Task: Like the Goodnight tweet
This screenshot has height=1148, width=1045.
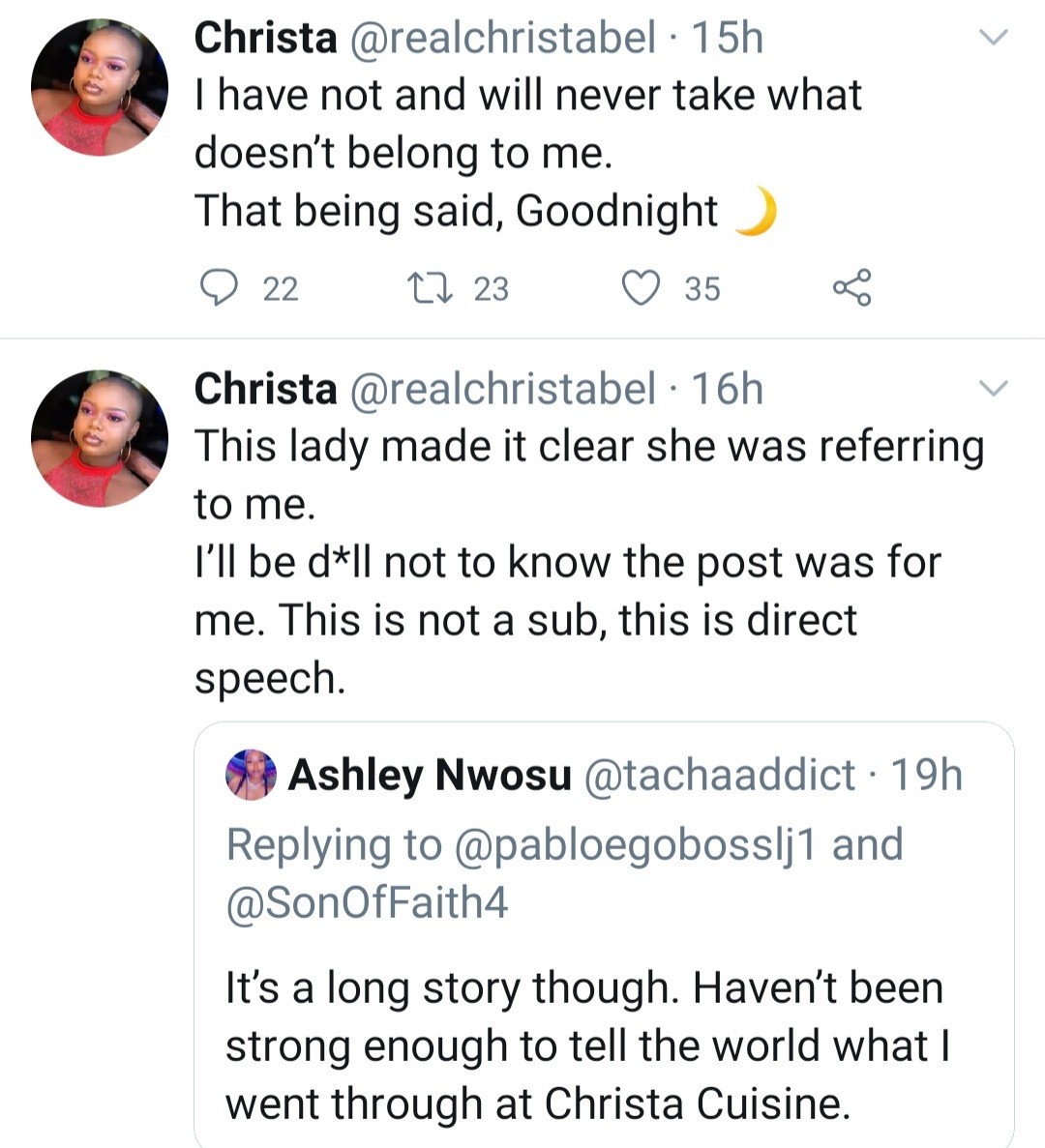Action: click(639, 288)
